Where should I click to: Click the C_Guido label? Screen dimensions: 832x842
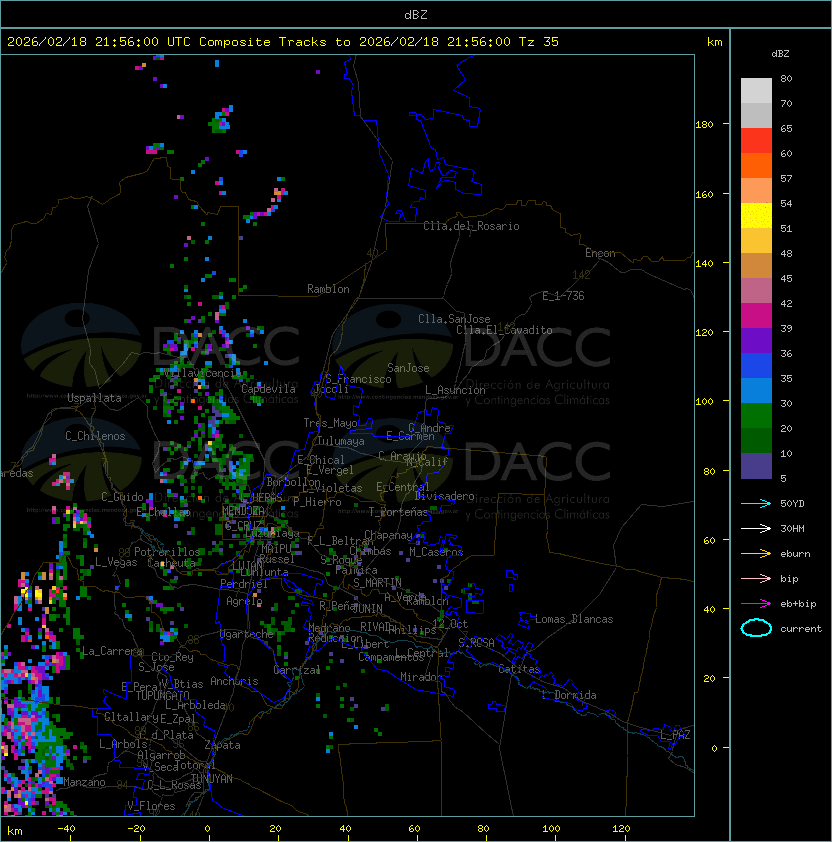[122, 497]
